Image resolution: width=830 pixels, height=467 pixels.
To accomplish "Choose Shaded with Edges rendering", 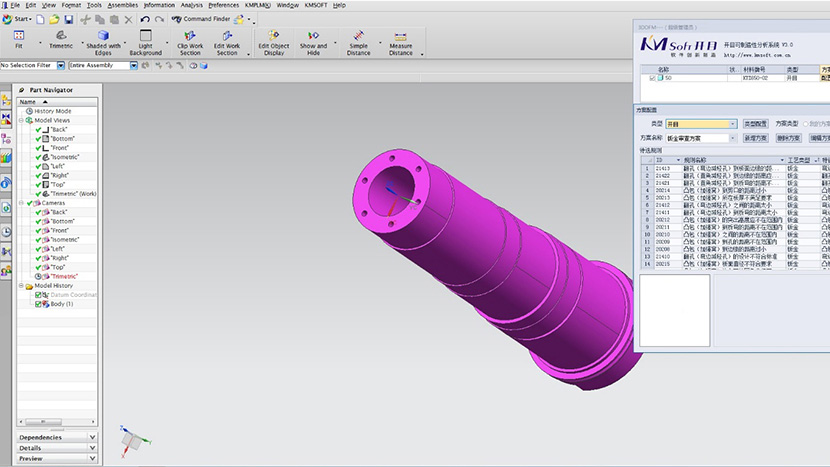I will point(103,38).
